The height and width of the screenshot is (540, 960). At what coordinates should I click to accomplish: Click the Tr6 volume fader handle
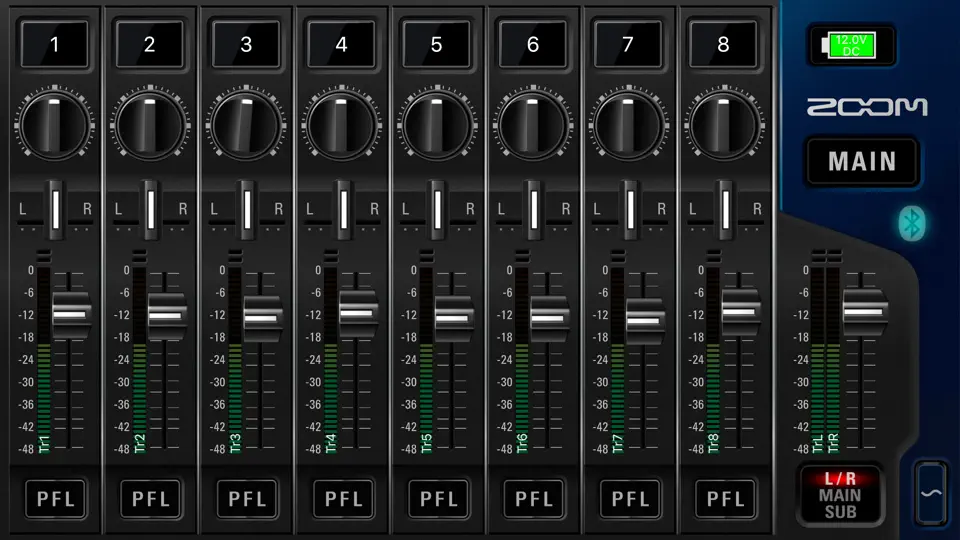coord(549,318)
